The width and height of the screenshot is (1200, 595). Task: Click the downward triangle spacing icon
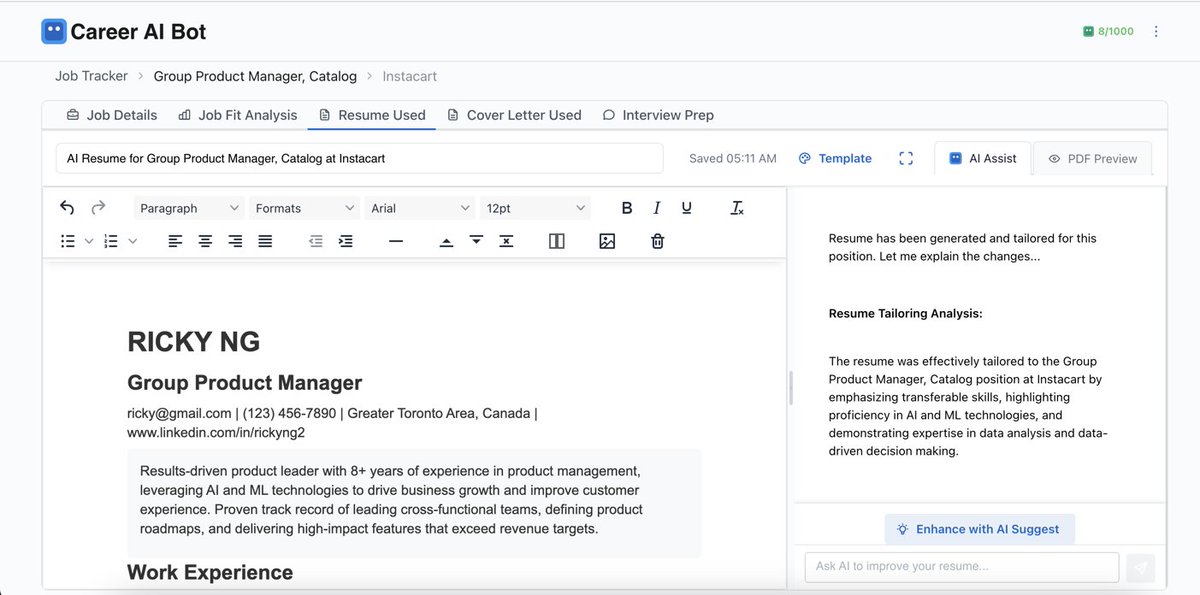pyautogui.click(x=476, y=241)
